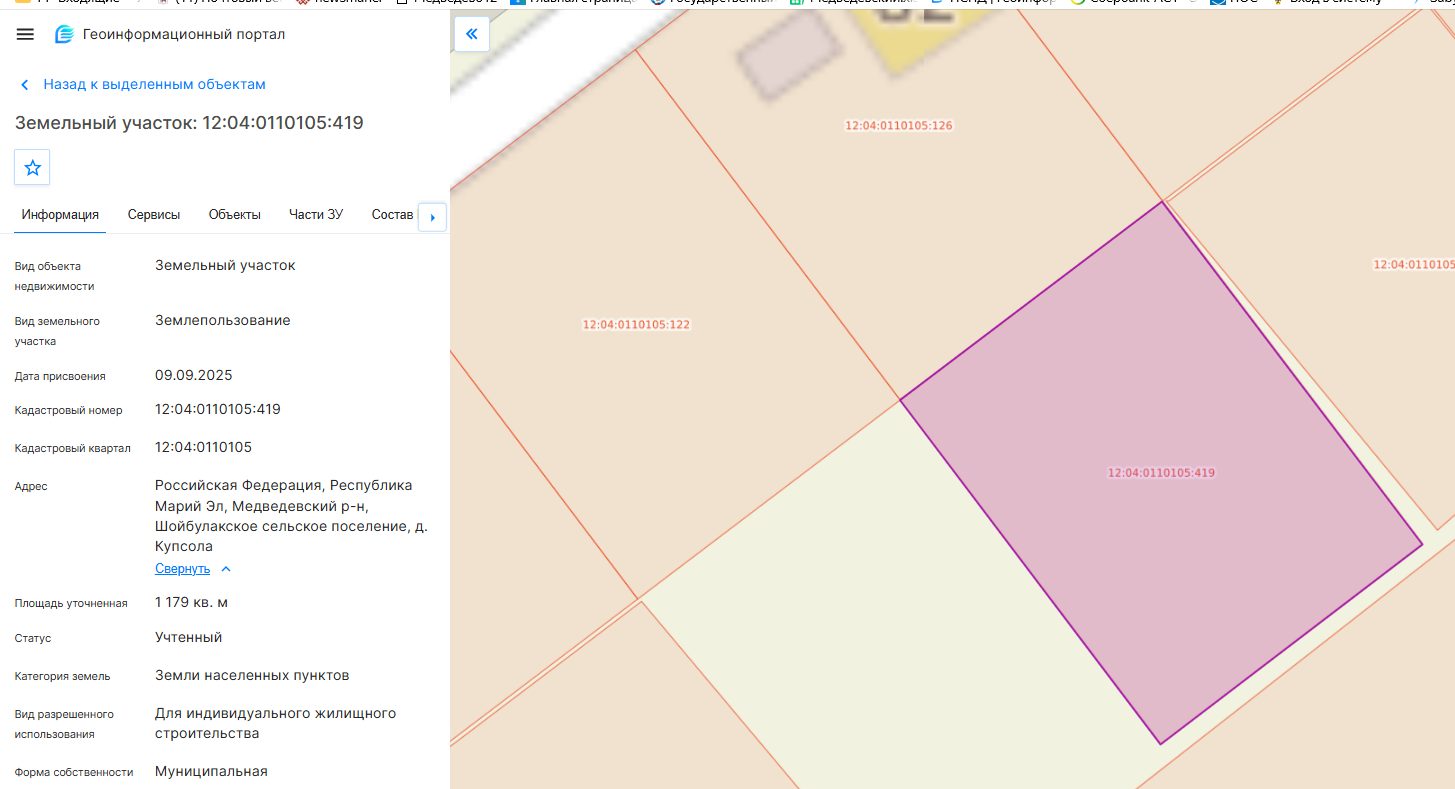Select parcel label 12:04:0110105:122 on the map

click(x=637, y=325)
